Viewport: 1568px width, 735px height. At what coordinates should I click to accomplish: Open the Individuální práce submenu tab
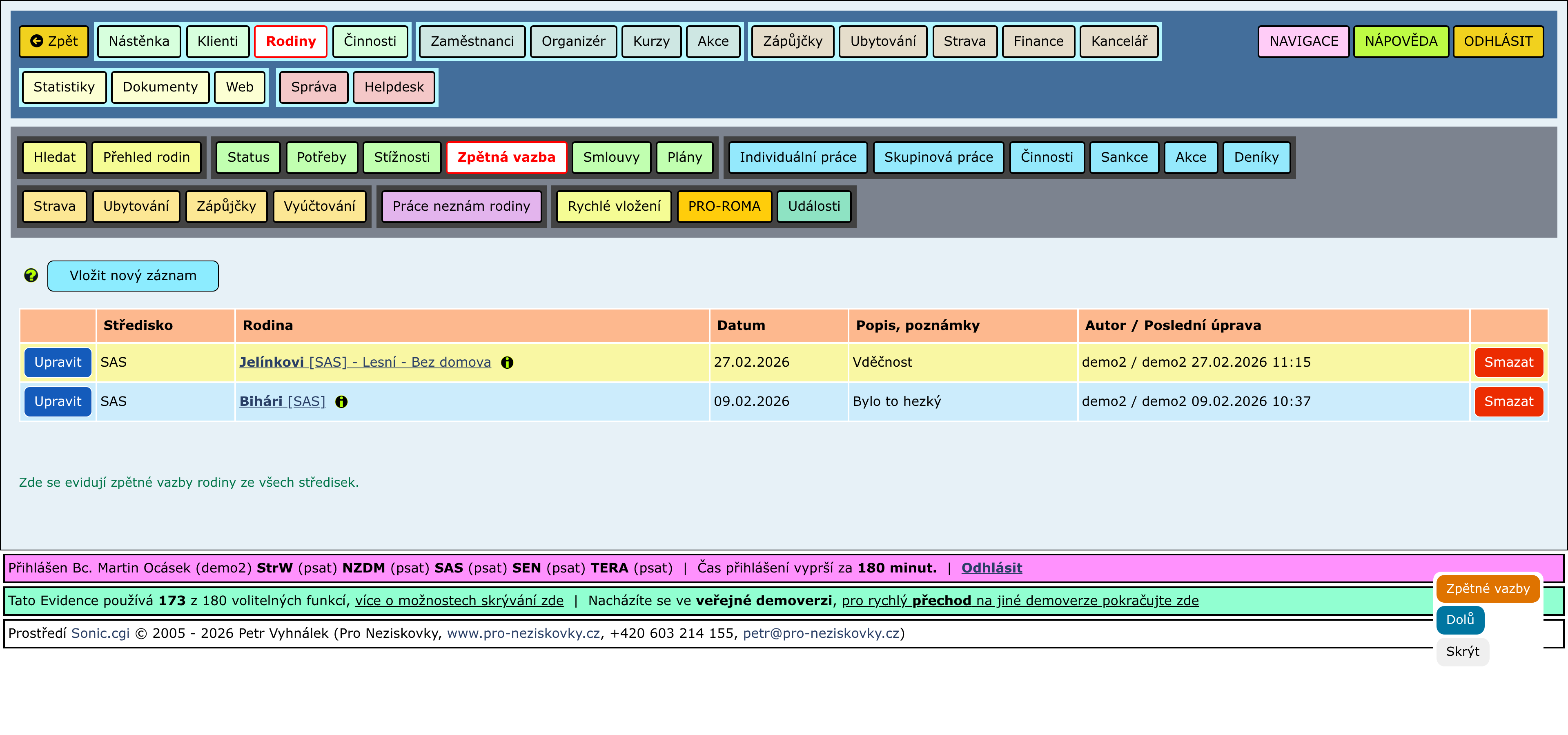(797, 158)
